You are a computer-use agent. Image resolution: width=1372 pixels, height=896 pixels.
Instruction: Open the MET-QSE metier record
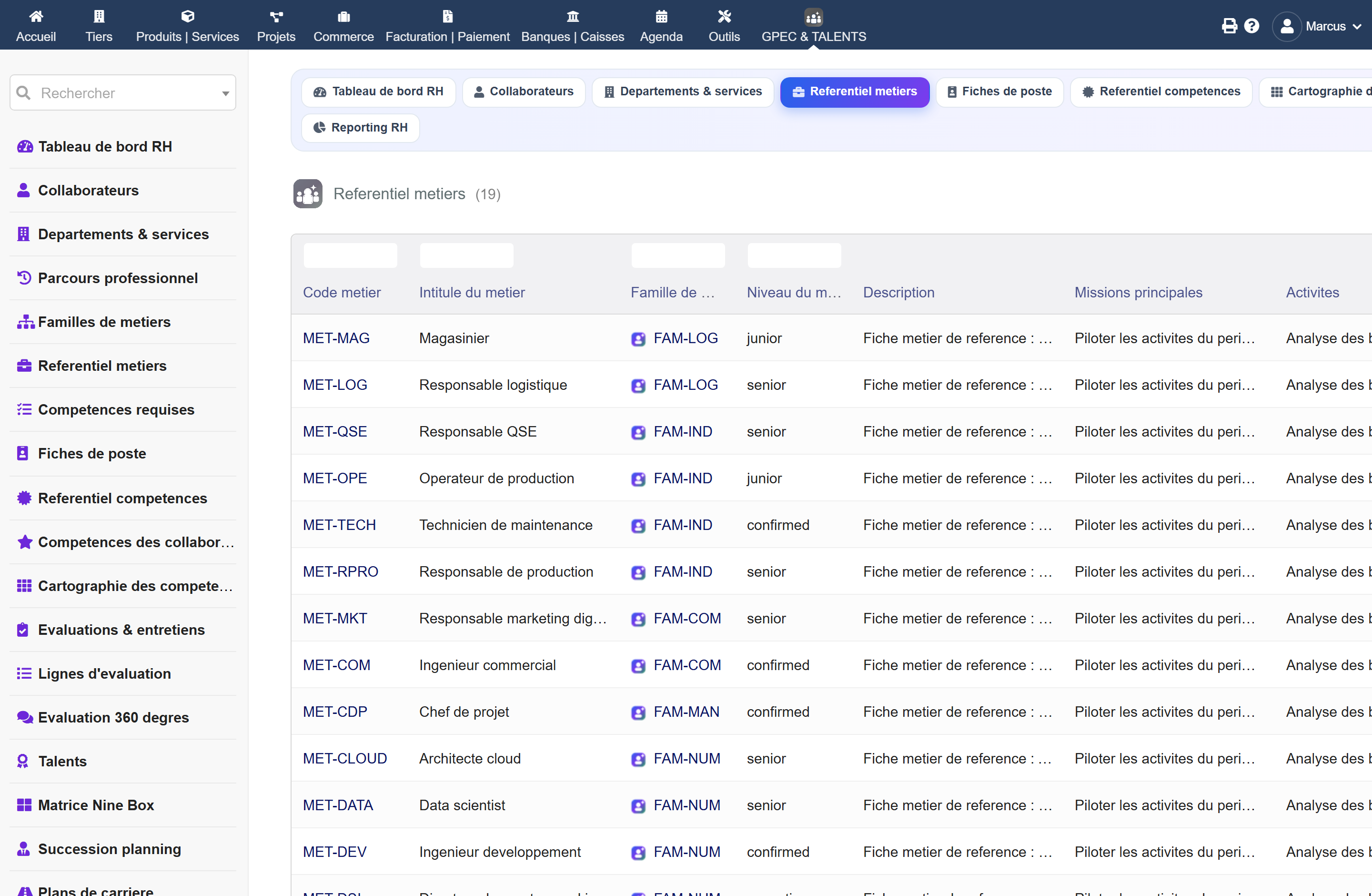point(335,432)
